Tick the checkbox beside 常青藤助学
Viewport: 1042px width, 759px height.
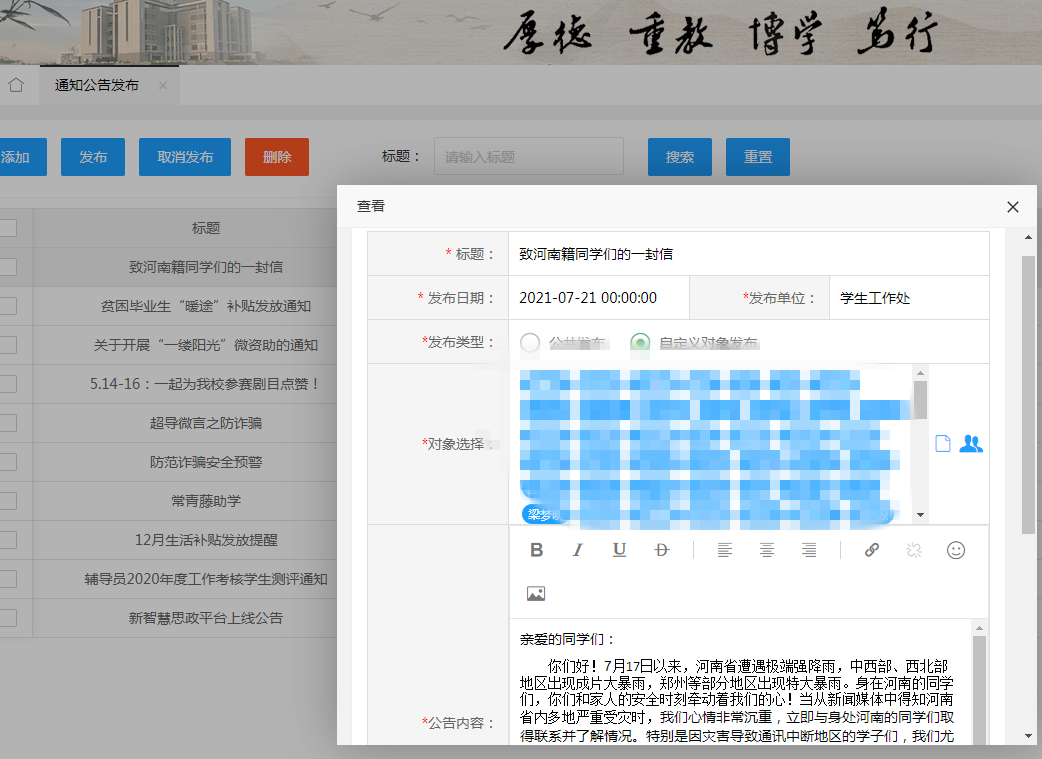click(8, 501)
